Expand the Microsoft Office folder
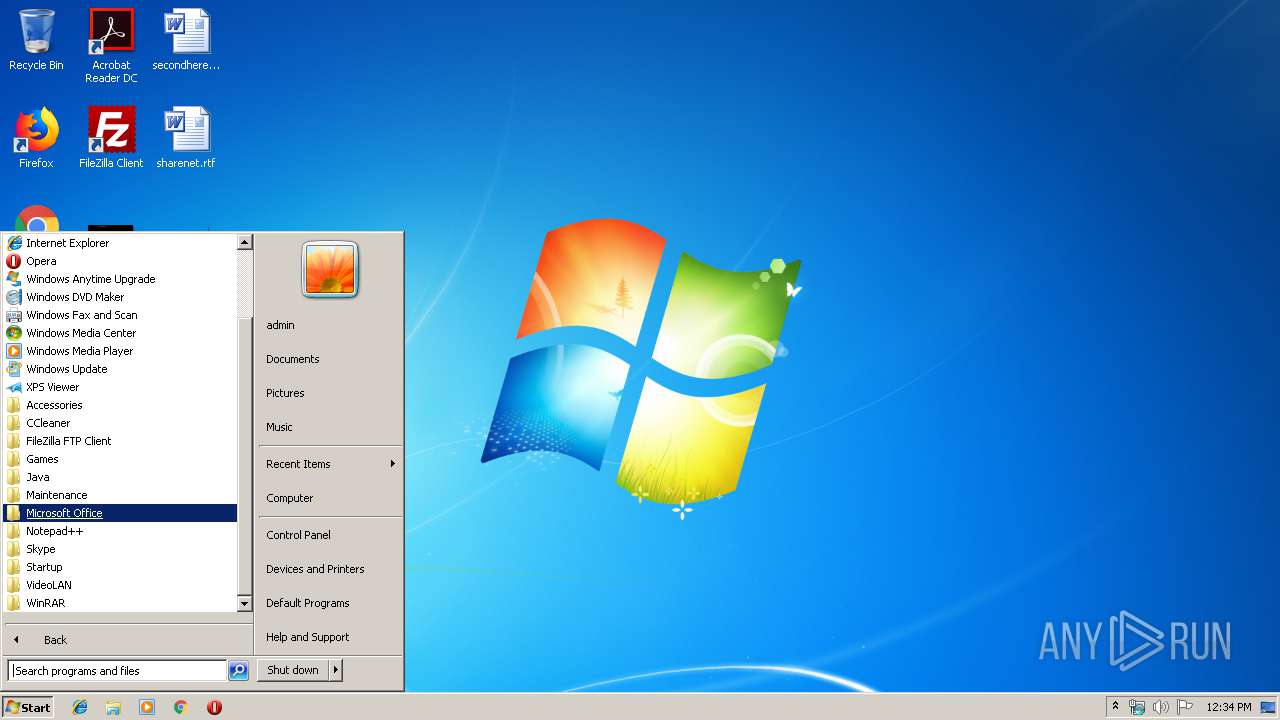 coord(120,513)
